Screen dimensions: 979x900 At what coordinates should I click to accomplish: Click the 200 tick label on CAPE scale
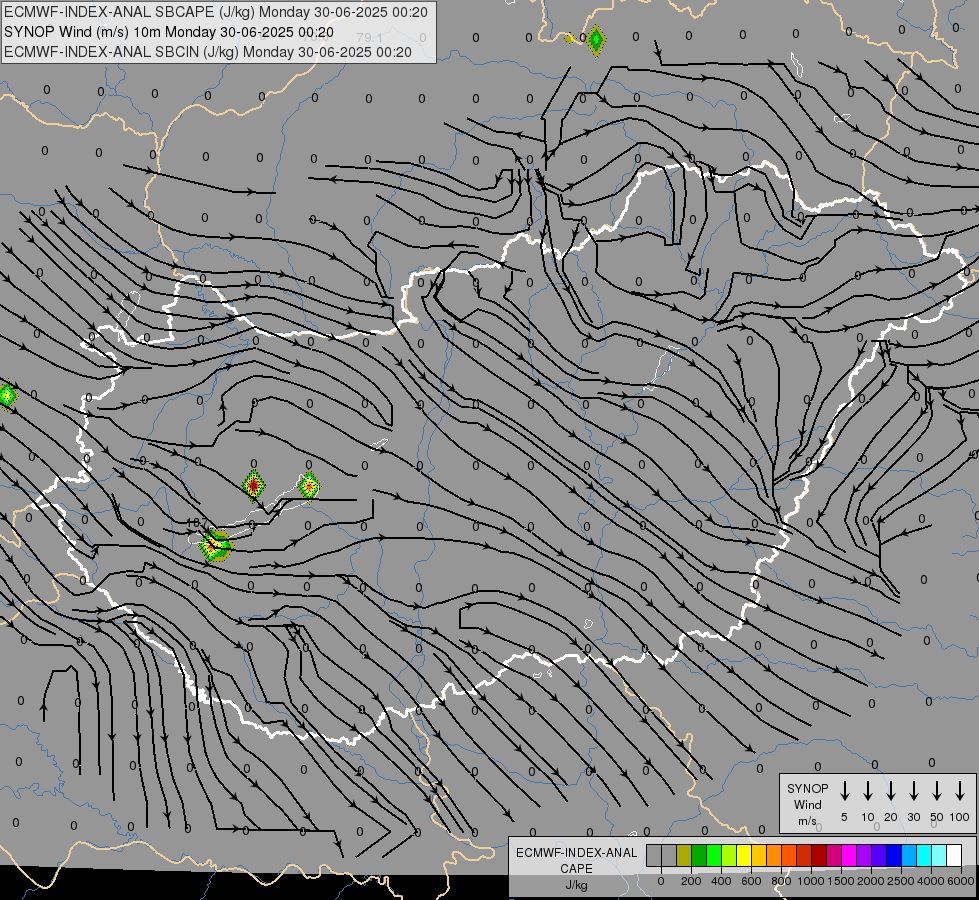[691, 881]
